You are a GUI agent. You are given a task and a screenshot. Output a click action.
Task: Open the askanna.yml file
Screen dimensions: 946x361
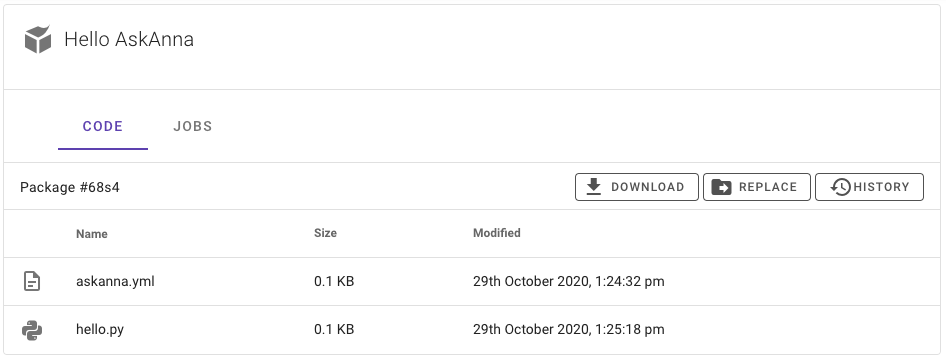(115, 281)
